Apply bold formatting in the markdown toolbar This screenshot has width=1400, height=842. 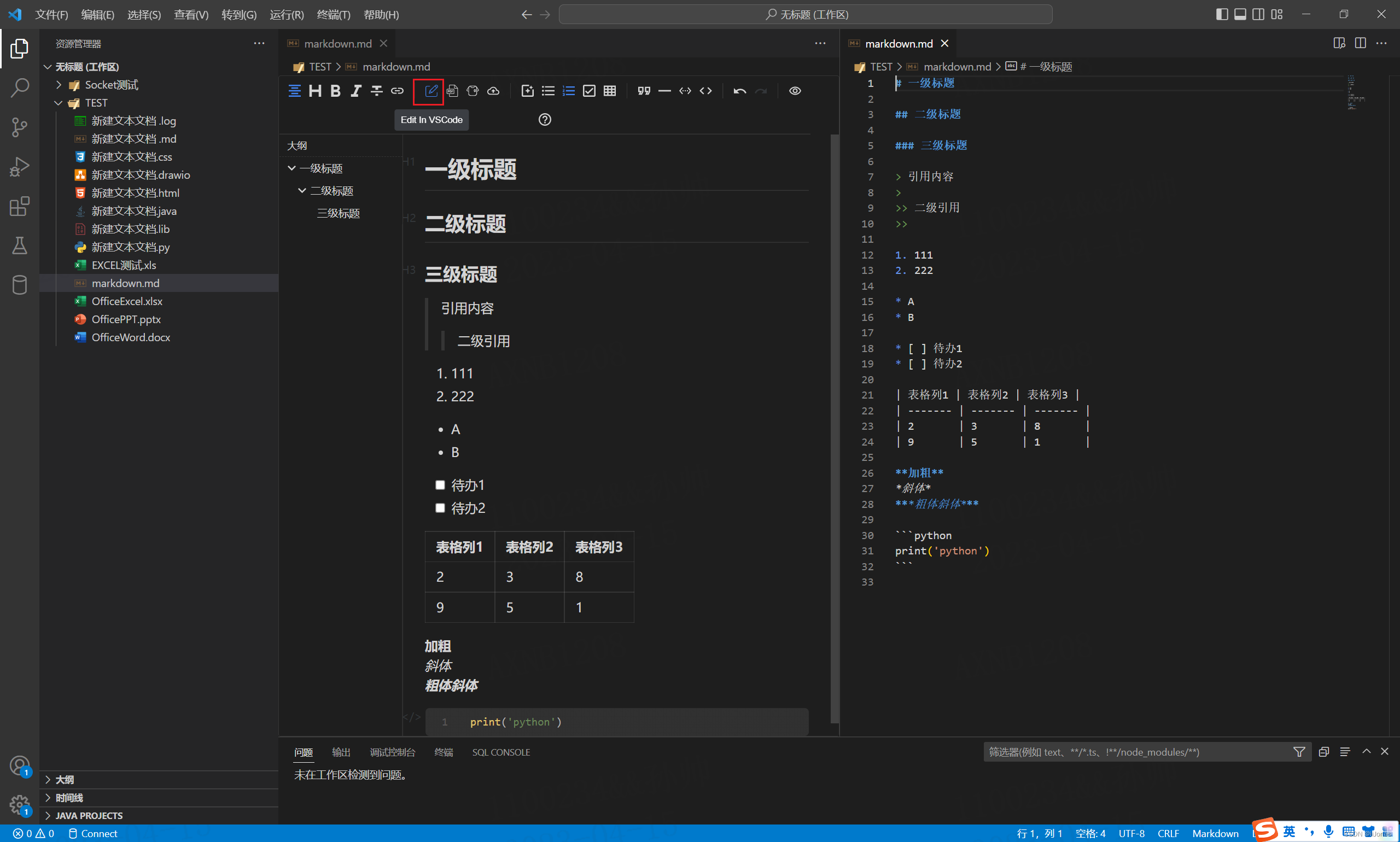click(335, 91)
